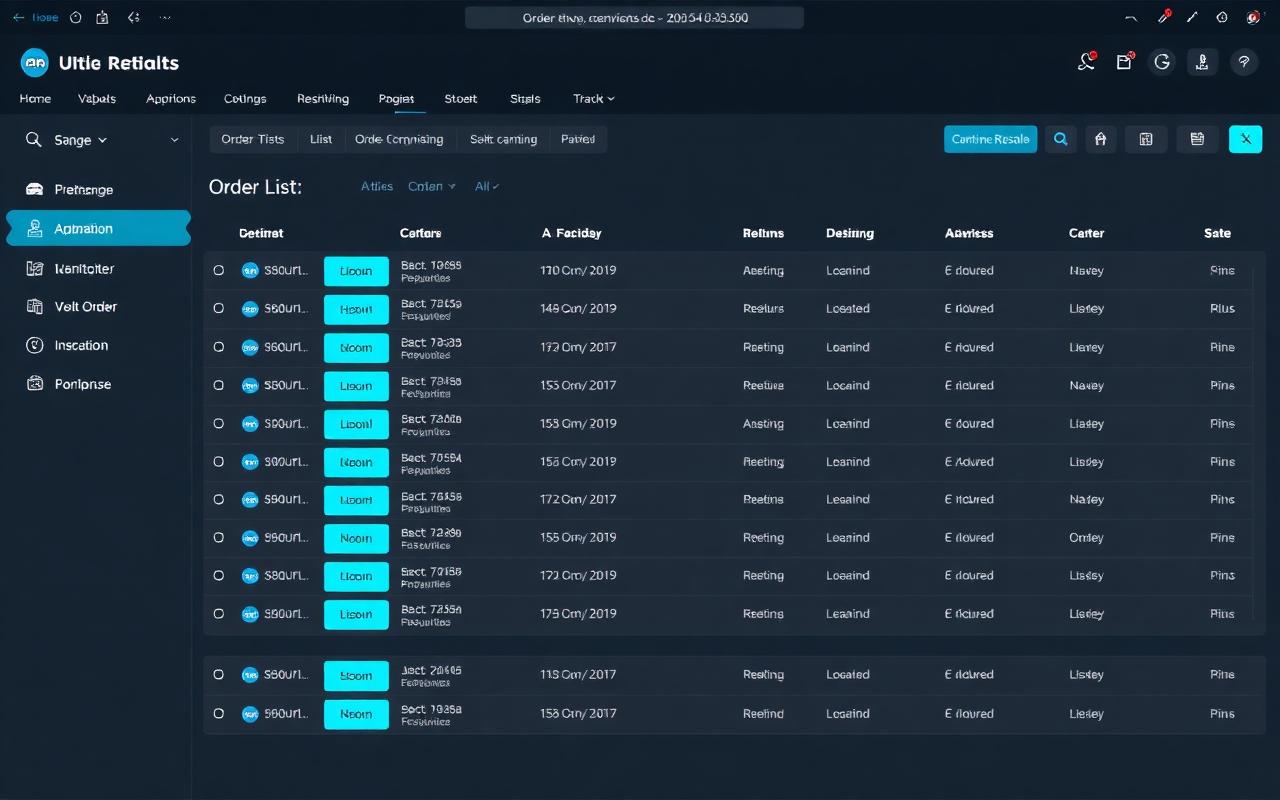Switch to the Resthiing tab
The width and height of the screenshot is (1280, 800).
coord(323,99)
